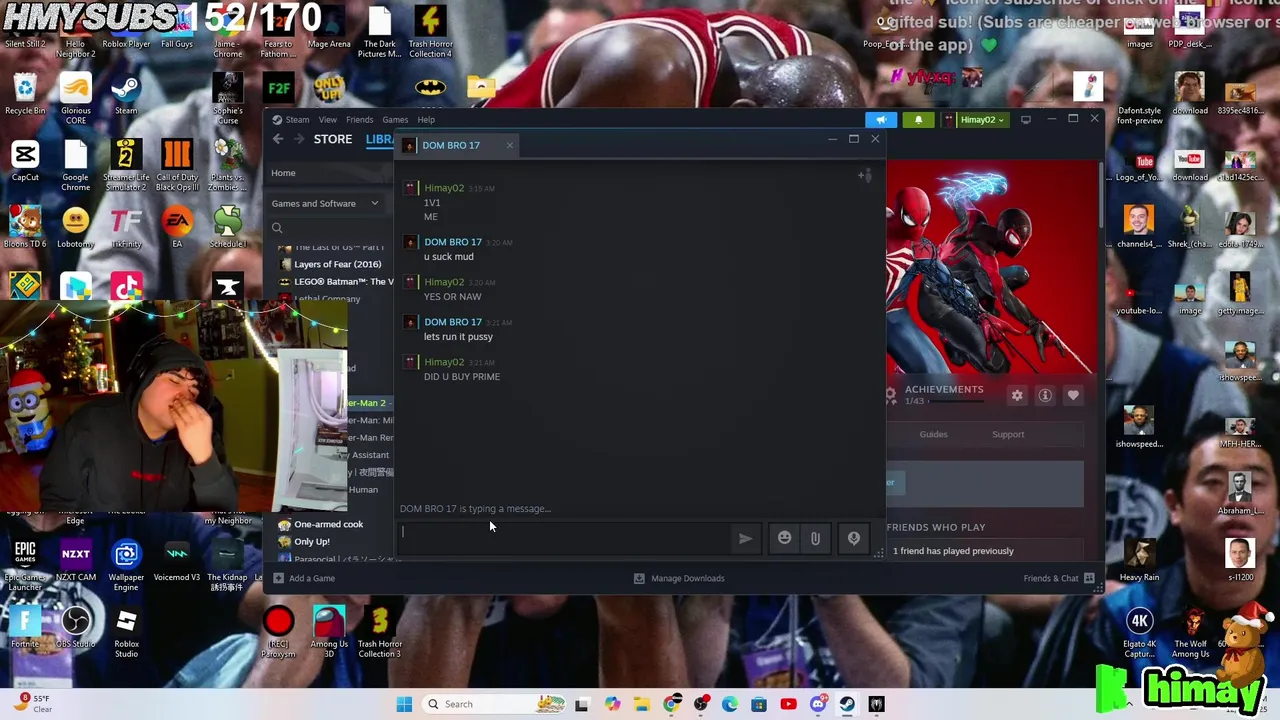Open the Epic Games Launcher desktop icon
The height and width of the screenshot is (720, 1280).
pyautogui.click(x=25, y=565)
